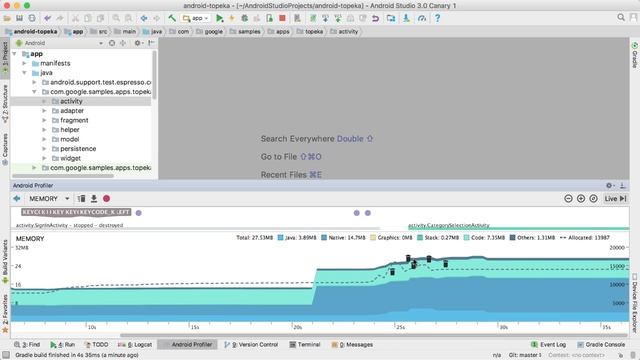The height and width of the screenshot is (360, 640).
Task: Toggle the Captures tool window strip
Action: 5,149
